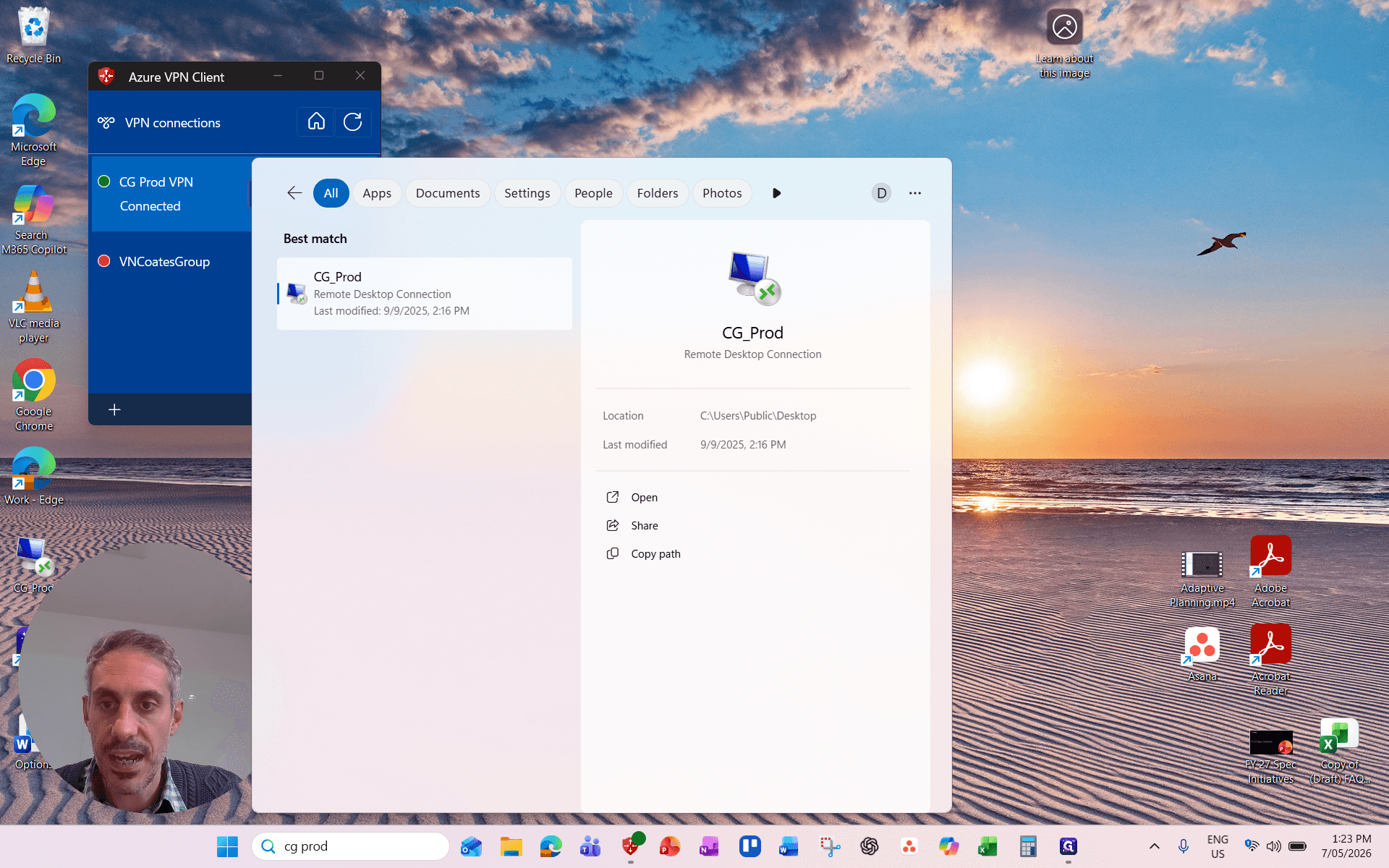The image size is (1389, 868).
Task: Open Outlook from the taskbar
Action: tap(472, 846)
